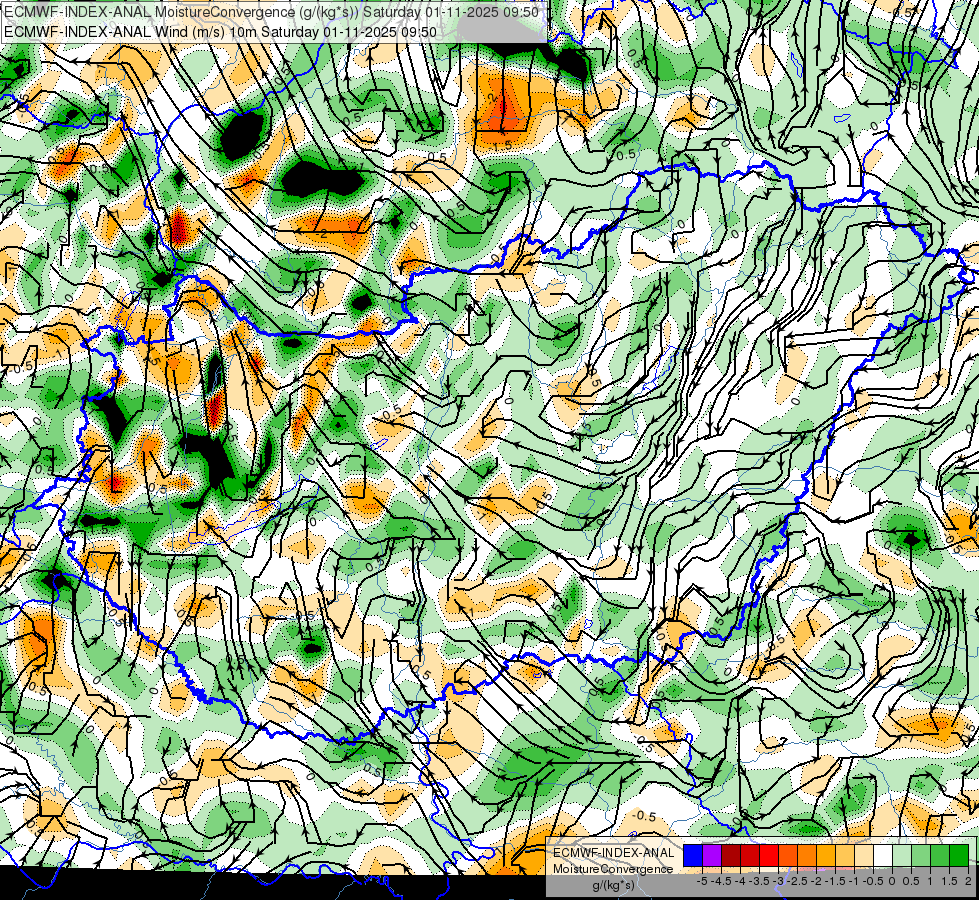Click the legend's ECMWF-INDEX-ANAL label
Image resolution: width=979 pixels, height=900 pixels.
(614, 853)
